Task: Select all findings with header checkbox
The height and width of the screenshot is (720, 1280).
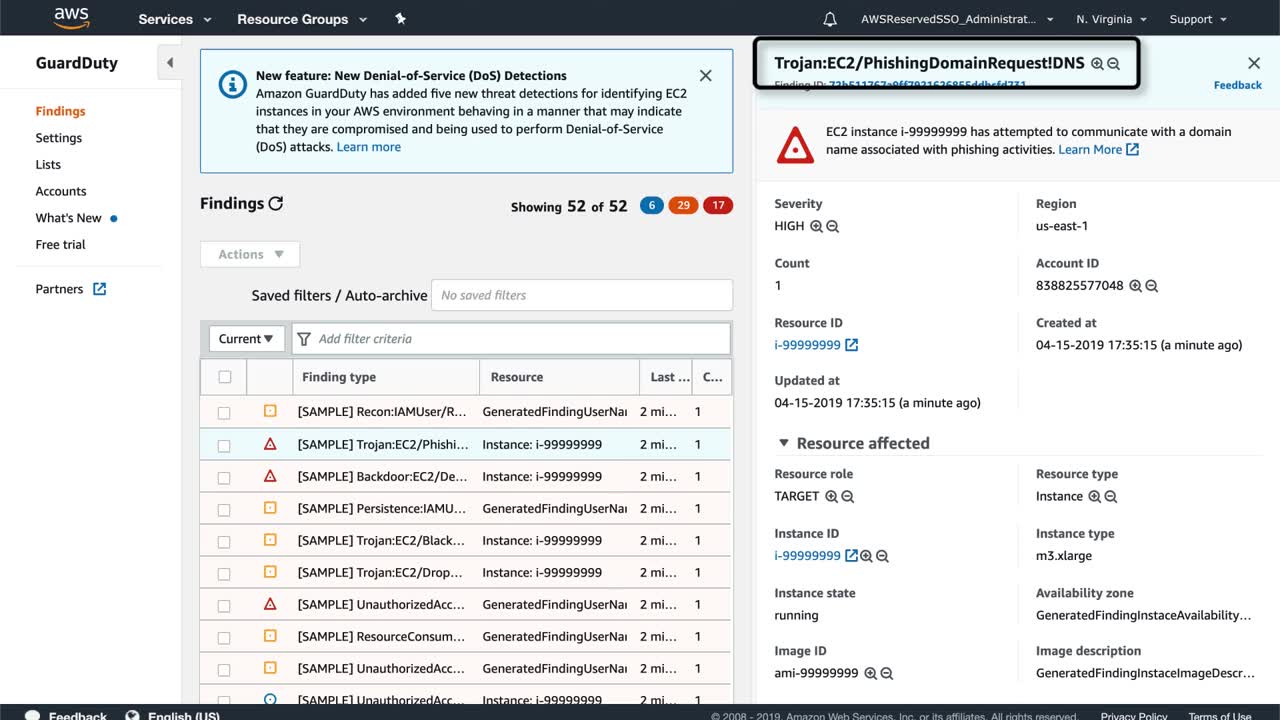Action: click(224, 377)
